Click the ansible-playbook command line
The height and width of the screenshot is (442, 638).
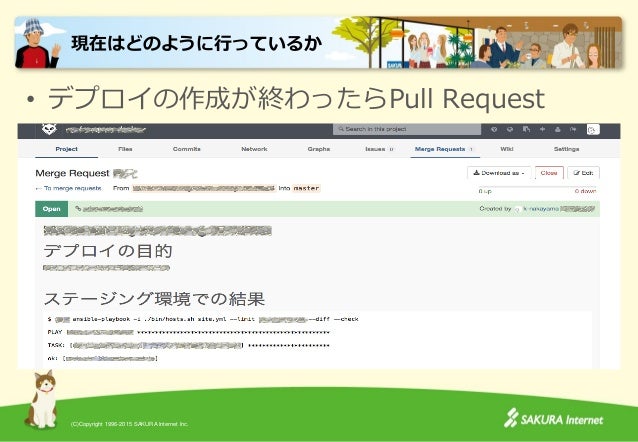coord(203,319)
